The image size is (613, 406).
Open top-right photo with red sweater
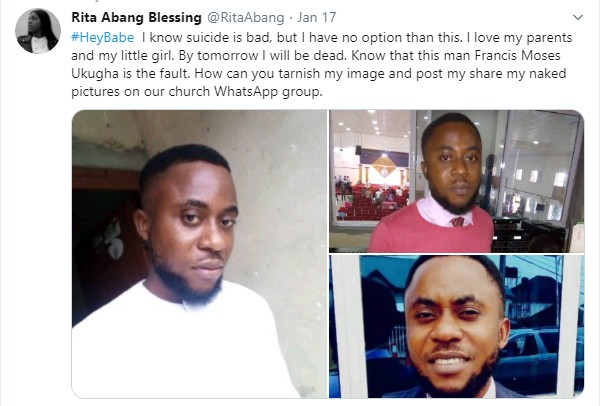tap(456, 180)
